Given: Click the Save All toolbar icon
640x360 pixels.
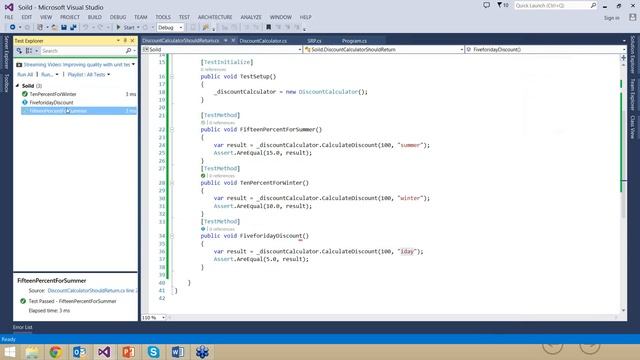Looking at the screenshot, I should click(73, 27).
